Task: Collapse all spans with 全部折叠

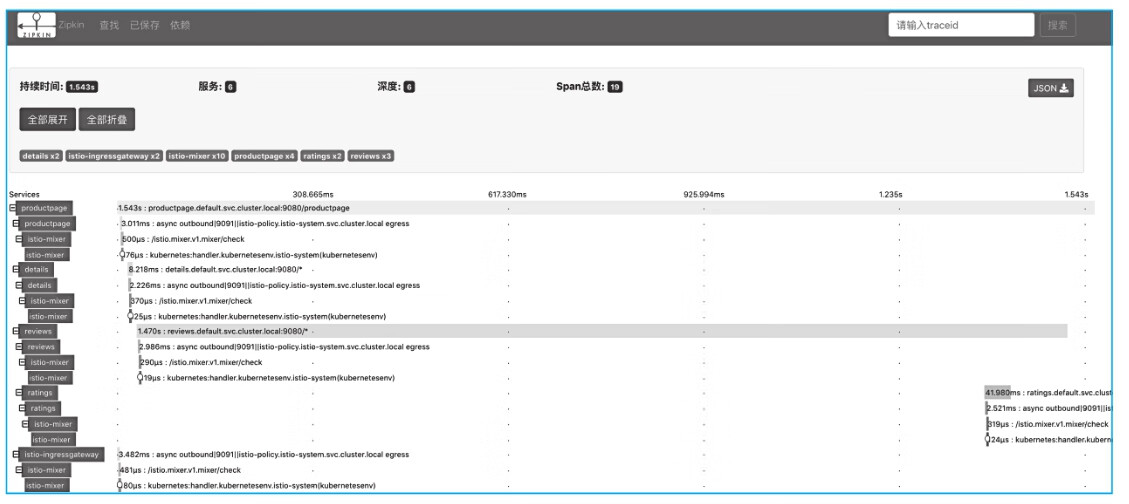Action: 107,121
